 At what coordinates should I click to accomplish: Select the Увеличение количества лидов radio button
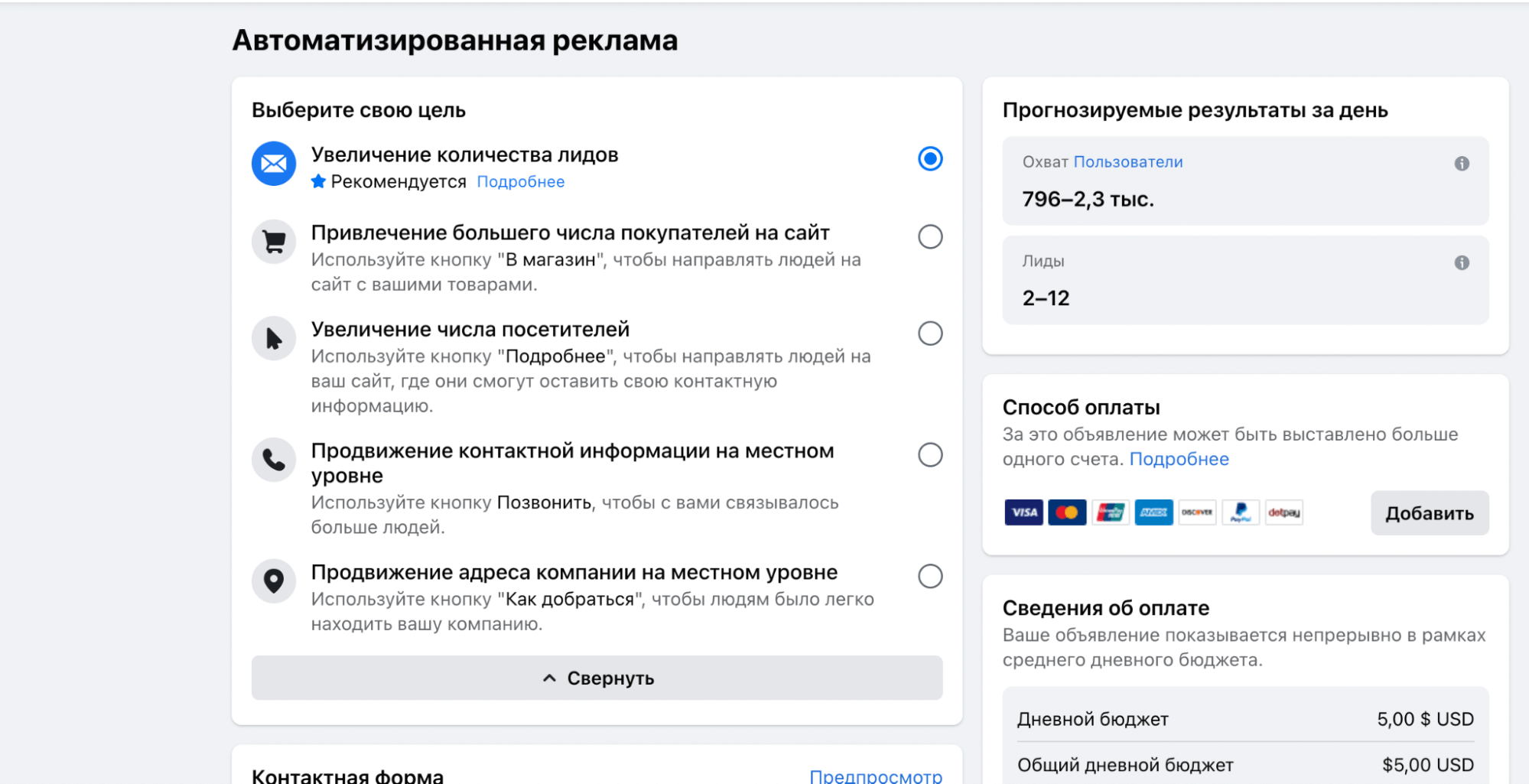(x=930, y=158)
